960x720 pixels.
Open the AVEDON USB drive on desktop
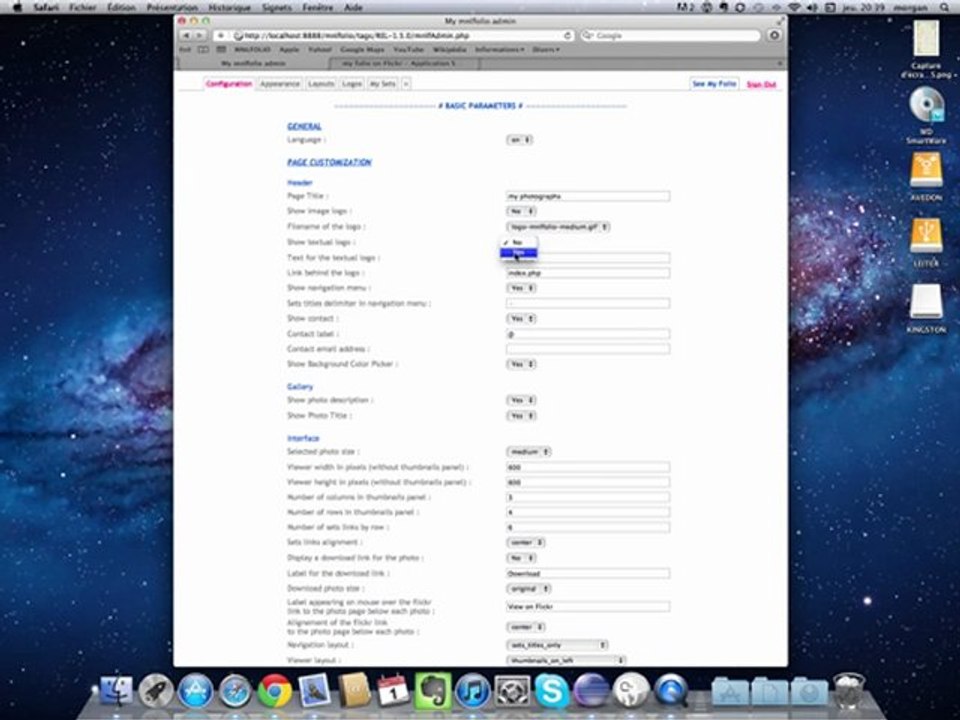(926, 176)
